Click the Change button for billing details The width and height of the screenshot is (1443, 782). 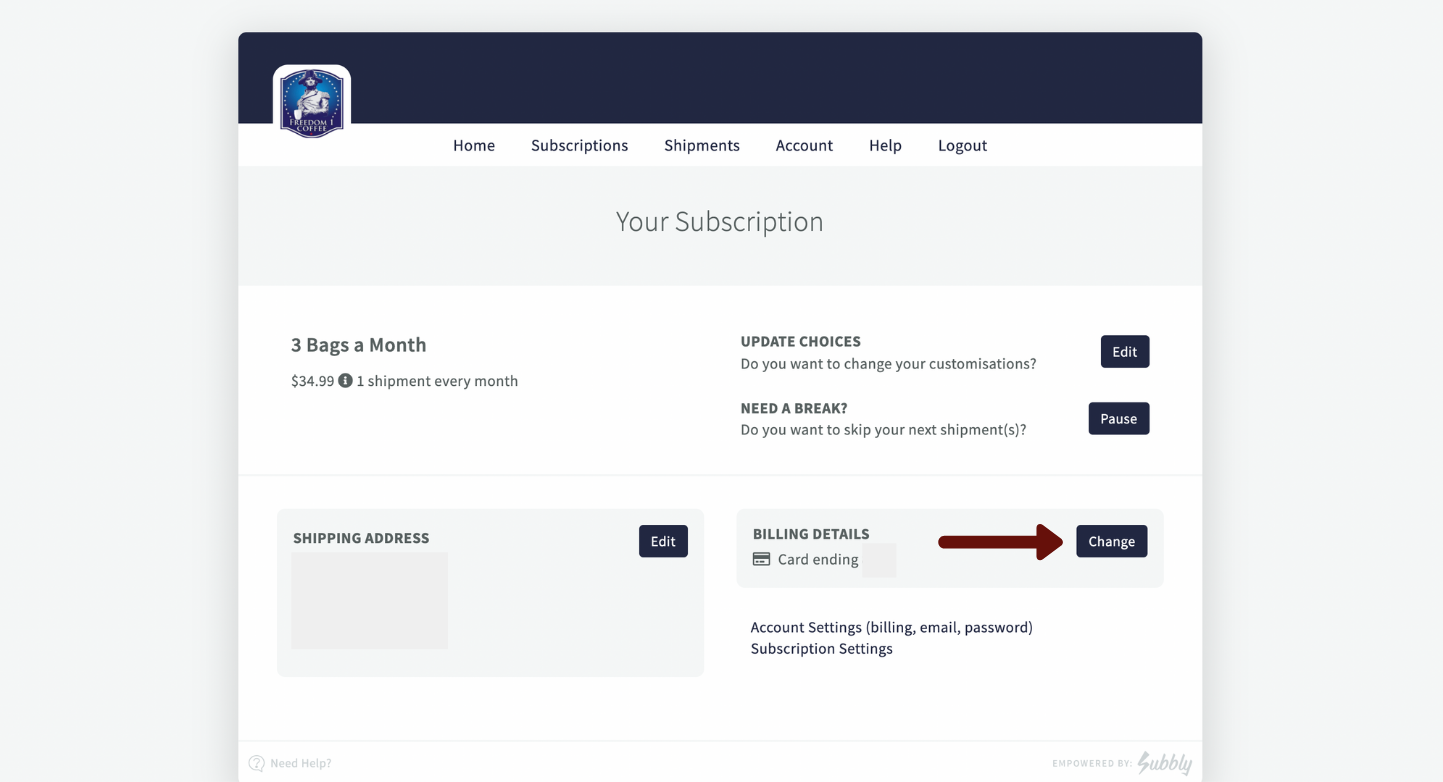pyautogui.click(x=1111, y=541)
